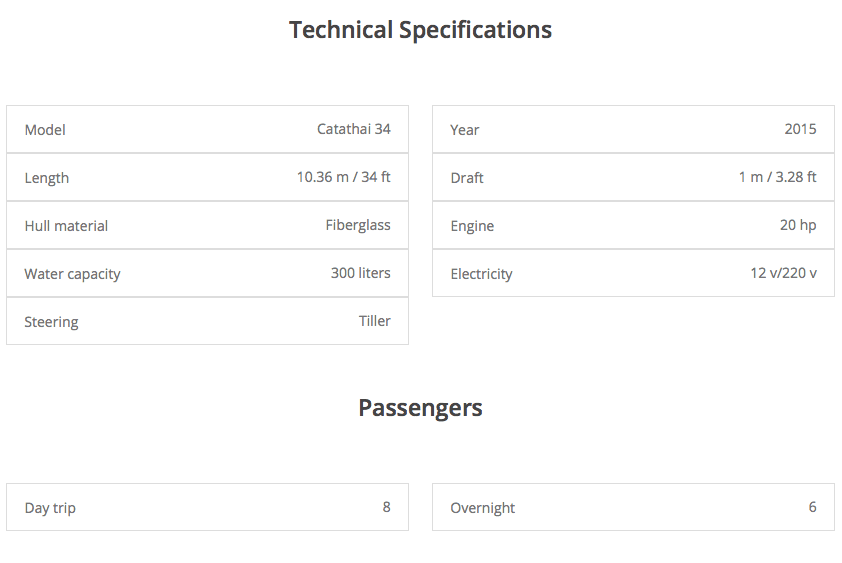Select the Day trip passengers row
This screenshot has width=842, height=563.
(207, 508)
